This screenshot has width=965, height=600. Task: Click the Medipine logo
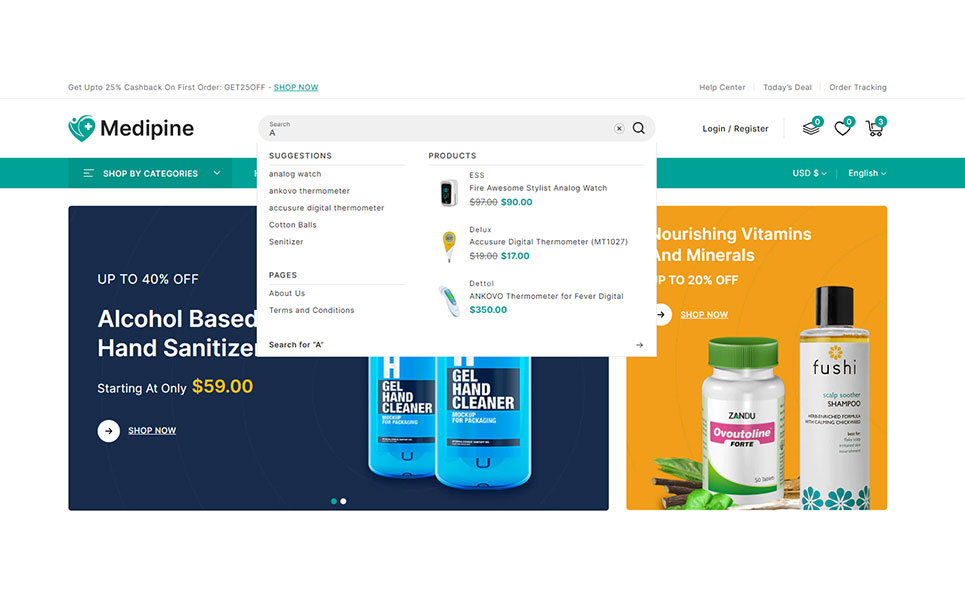(131, 128)
